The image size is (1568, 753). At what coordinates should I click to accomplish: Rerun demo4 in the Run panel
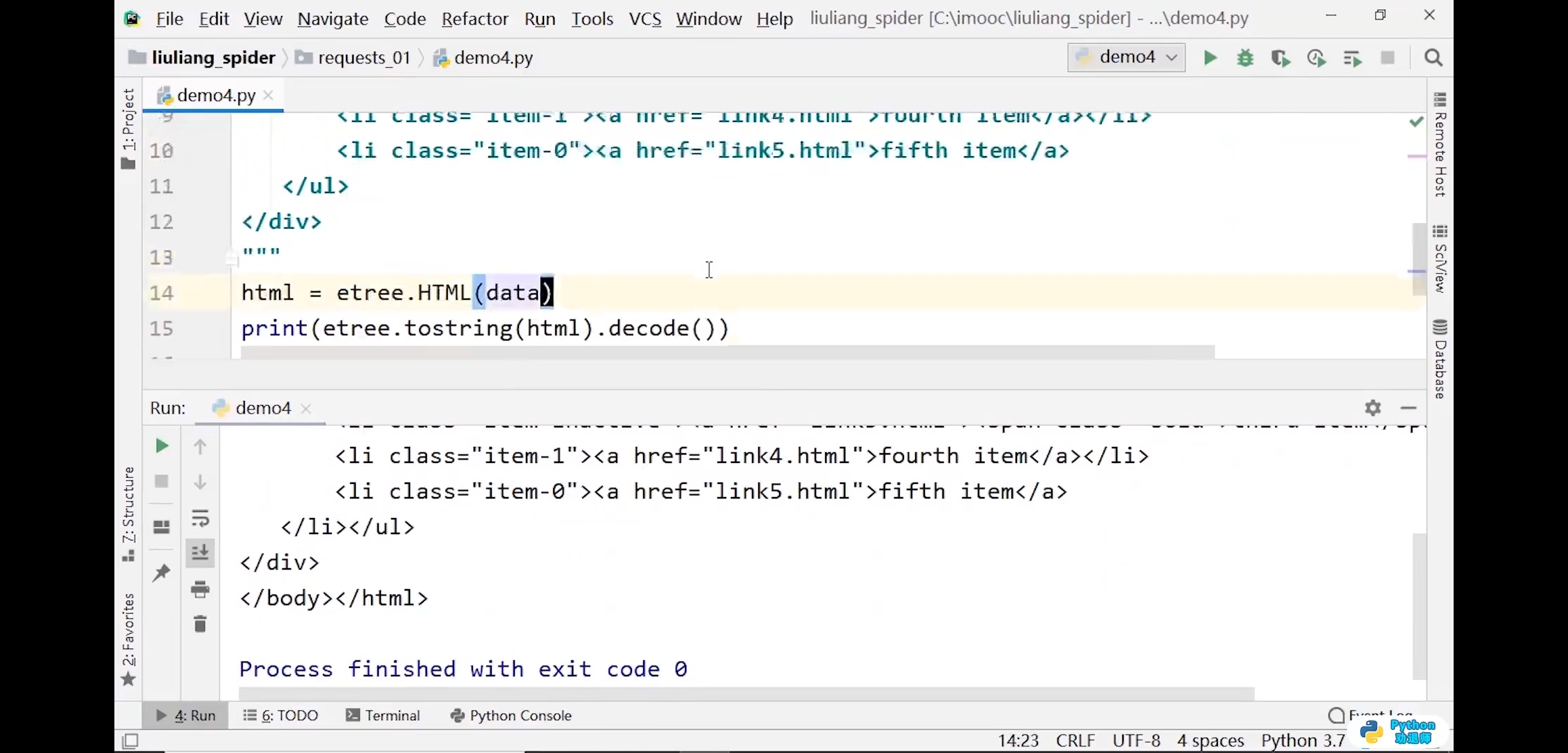(162, 446)
